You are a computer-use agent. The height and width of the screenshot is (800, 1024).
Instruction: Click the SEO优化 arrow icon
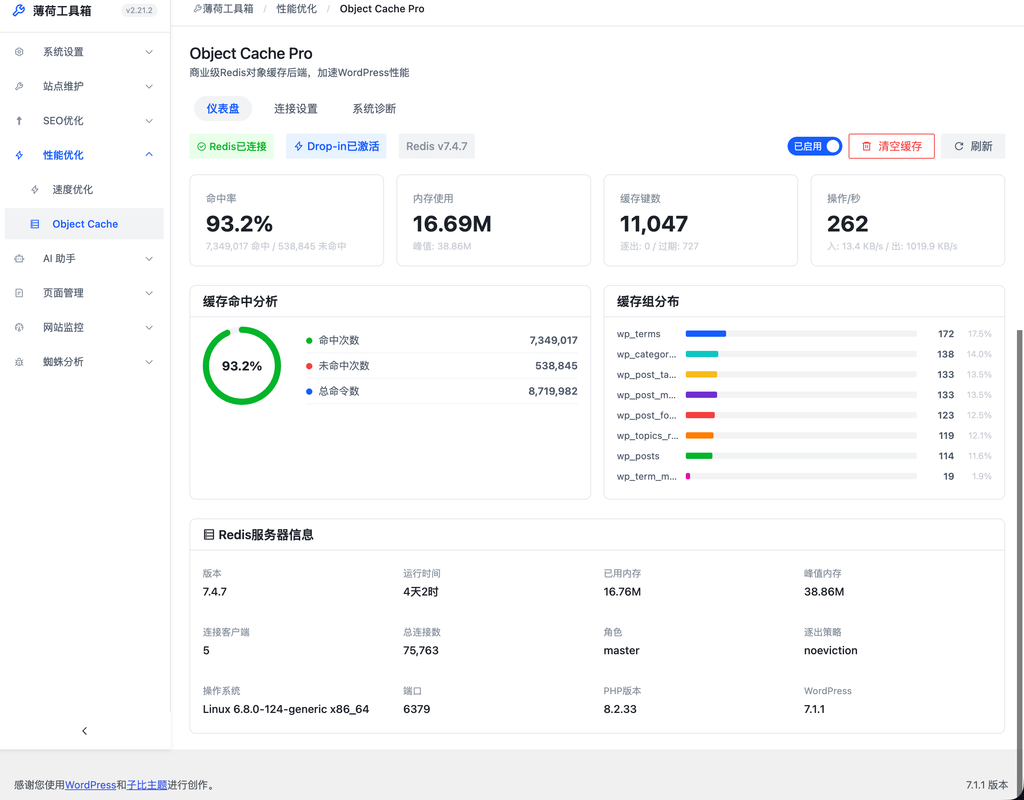(19, 121)
